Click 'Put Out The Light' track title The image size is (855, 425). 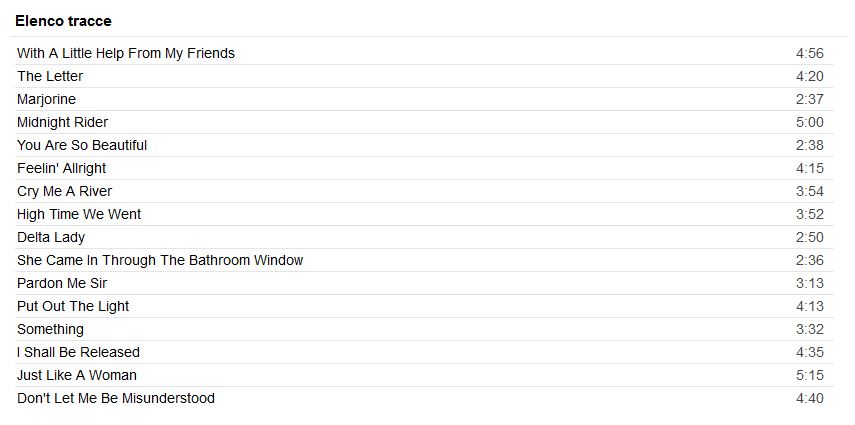73,306
